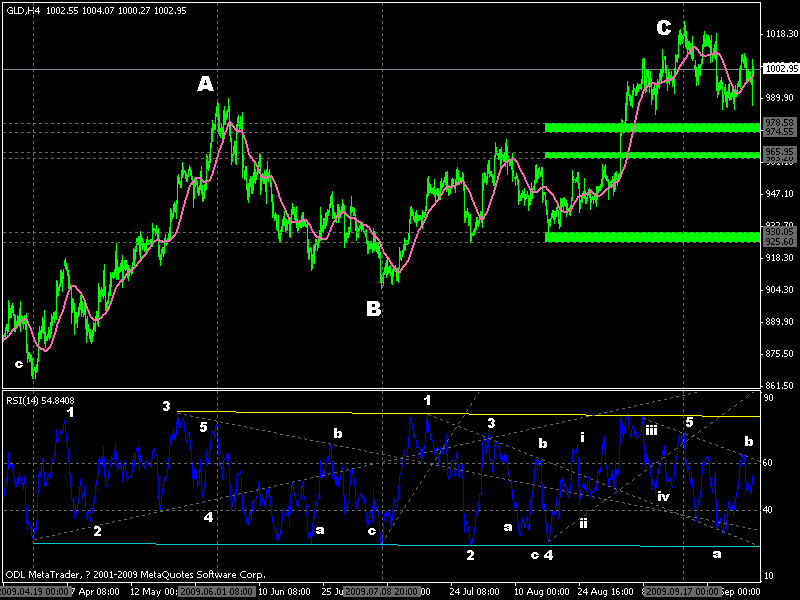Screen dimensions: 800x600
Task: Click the small c wave label on the price chart
Action: click(x=19, y=364)
